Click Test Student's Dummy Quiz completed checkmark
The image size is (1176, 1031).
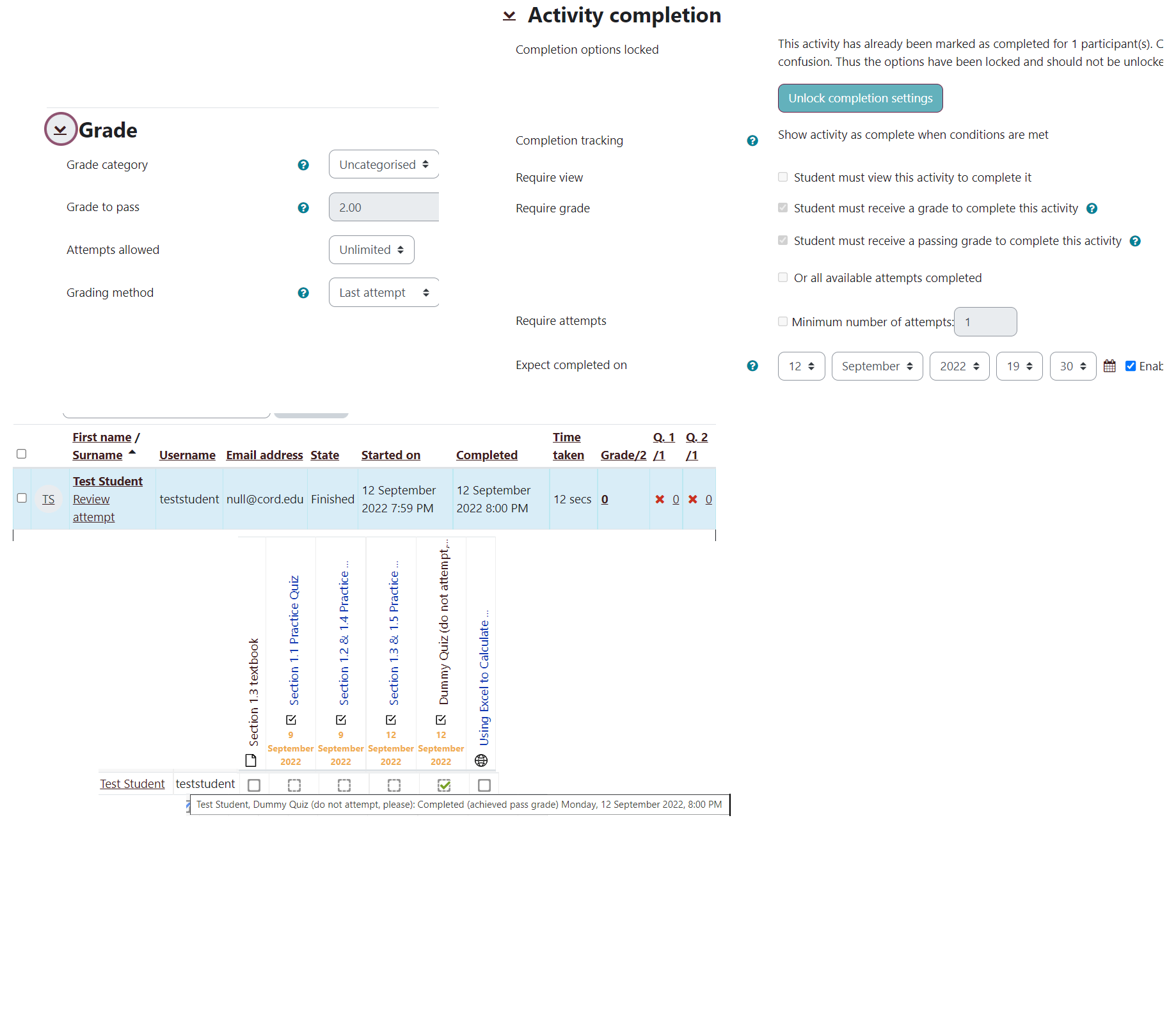[444, 785]
